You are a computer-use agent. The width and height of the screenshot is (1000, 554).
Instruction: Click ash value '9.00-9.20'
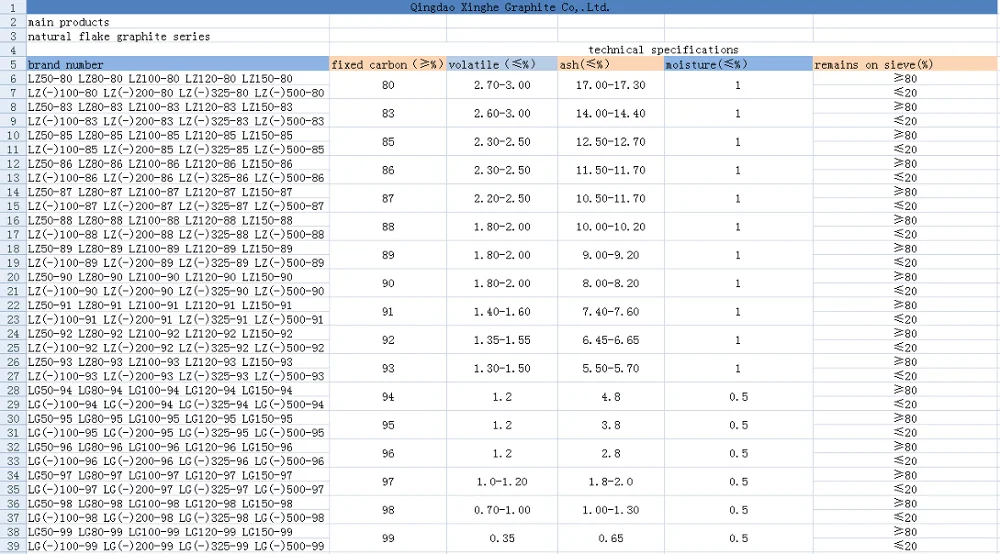611,255
